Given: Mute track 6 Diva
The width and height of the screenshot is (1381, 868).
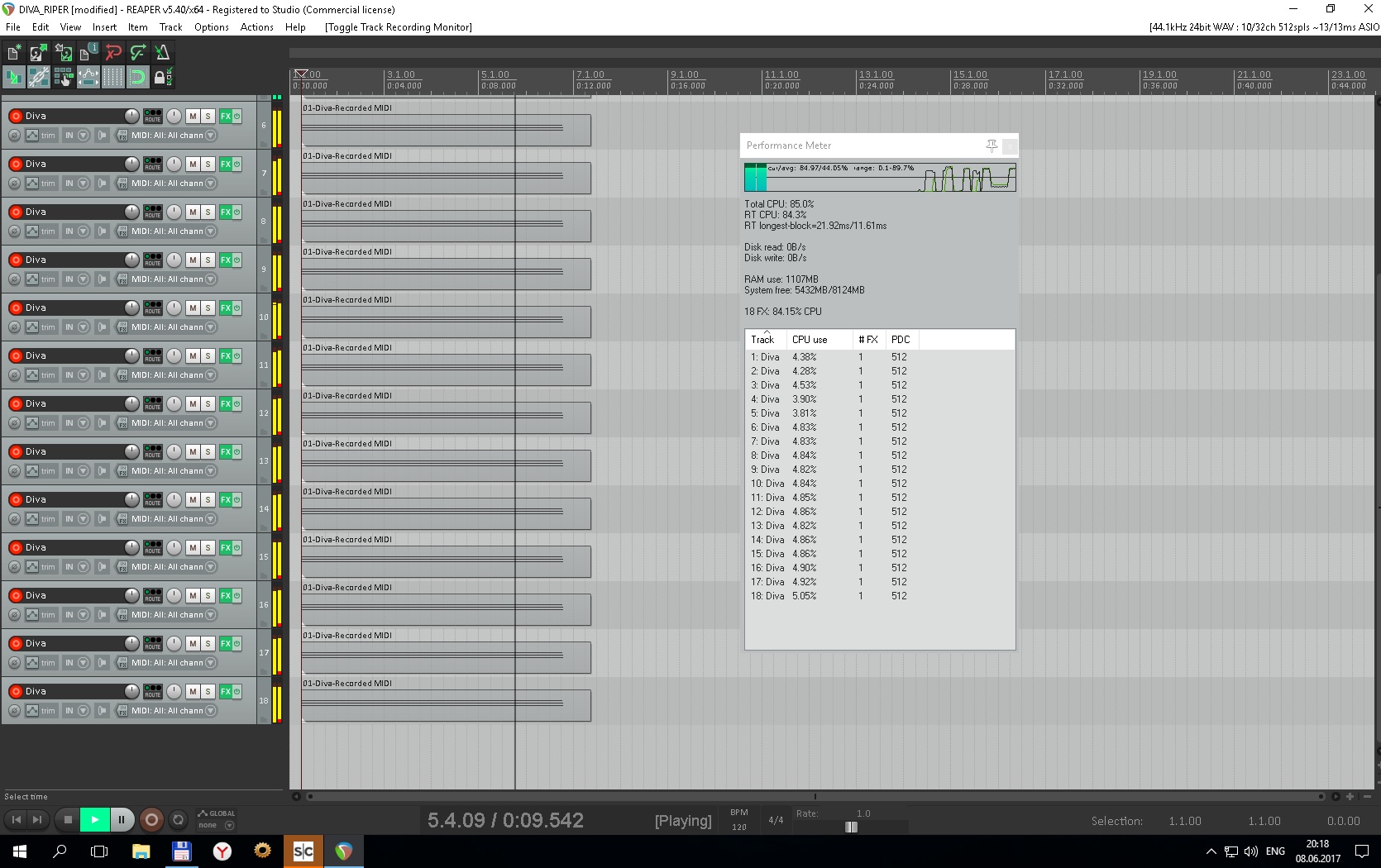Looking at the screenshot, I should pyautogui.click(x=193, y=117).
